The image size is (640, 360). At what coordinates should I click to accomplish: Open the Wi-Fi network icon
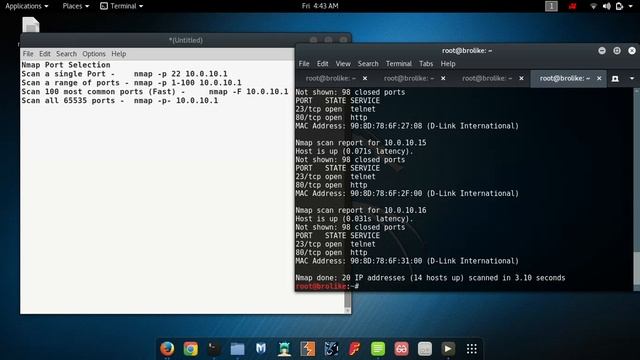click(593, 6)
